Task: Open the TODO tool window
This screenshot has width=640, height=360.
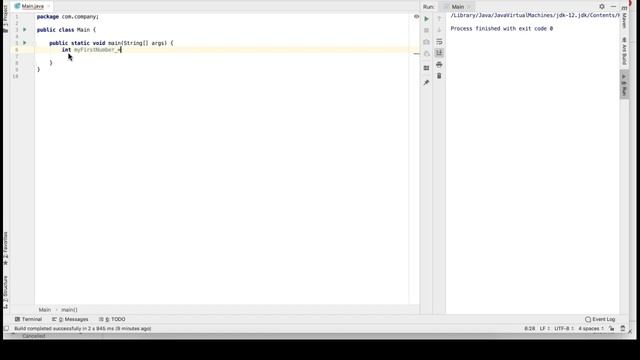Action: [112, 319]
